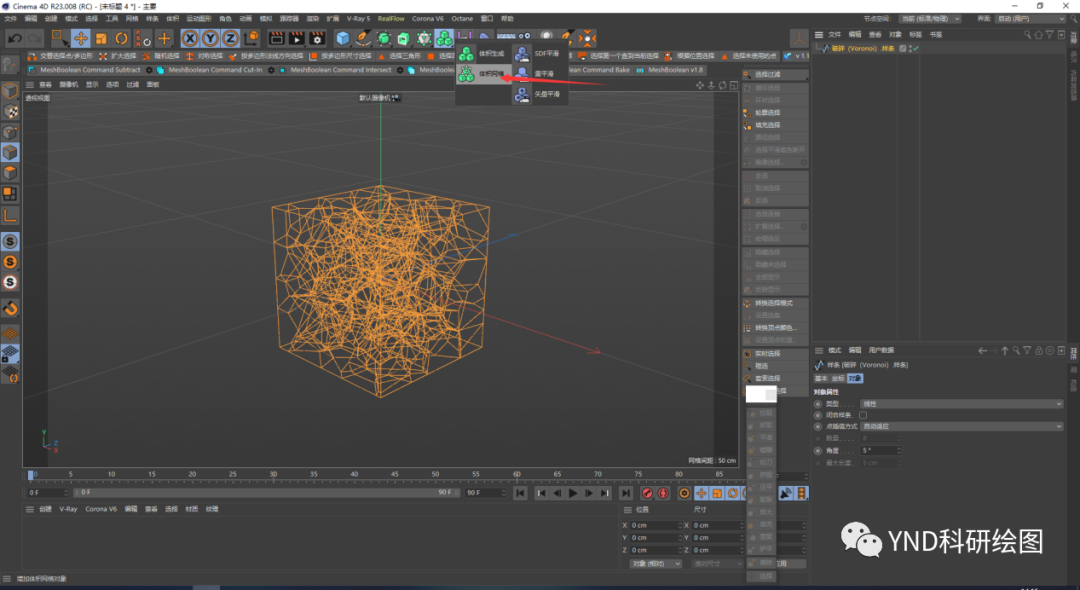Go to end of timeline
Screen dimensions: 1080x590
click(625, 493)
